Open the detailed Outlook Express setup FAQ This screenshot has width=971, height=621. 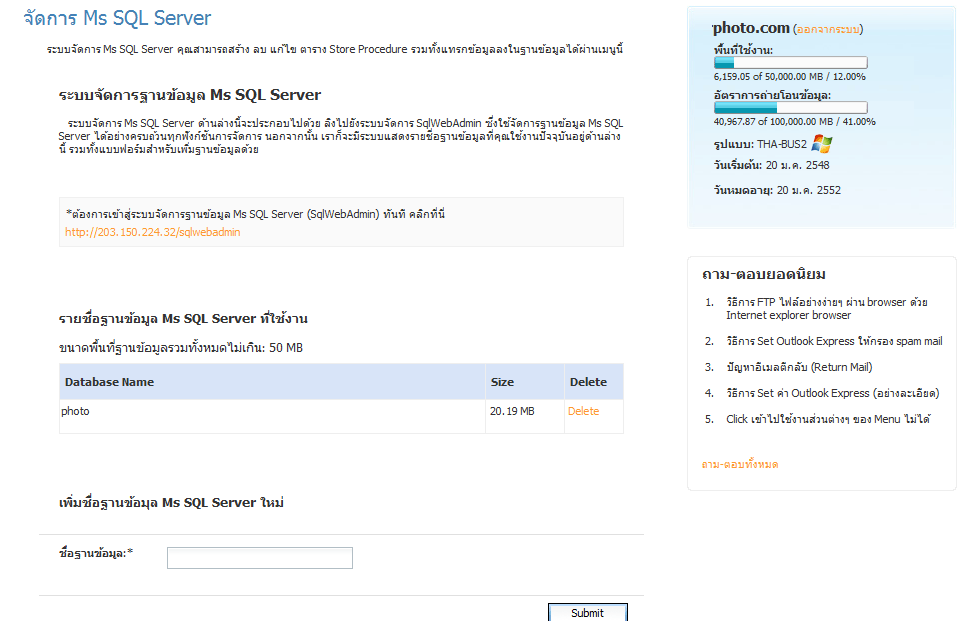[x=832, y=393]
